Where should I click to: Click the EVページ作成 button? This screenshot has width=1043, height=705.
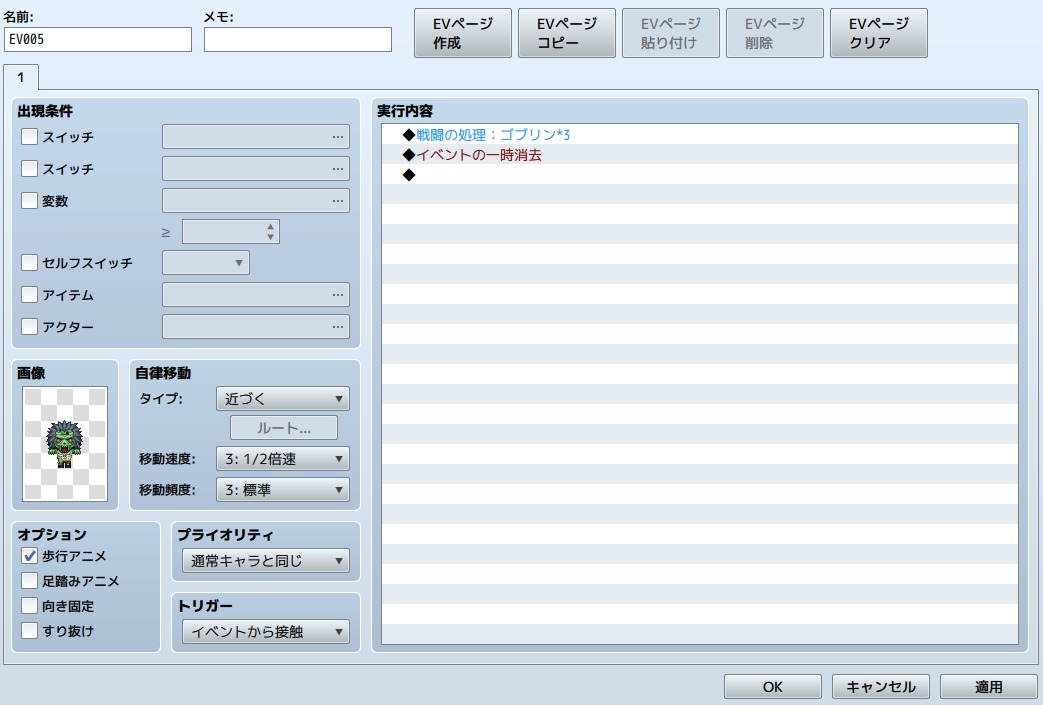462,33
